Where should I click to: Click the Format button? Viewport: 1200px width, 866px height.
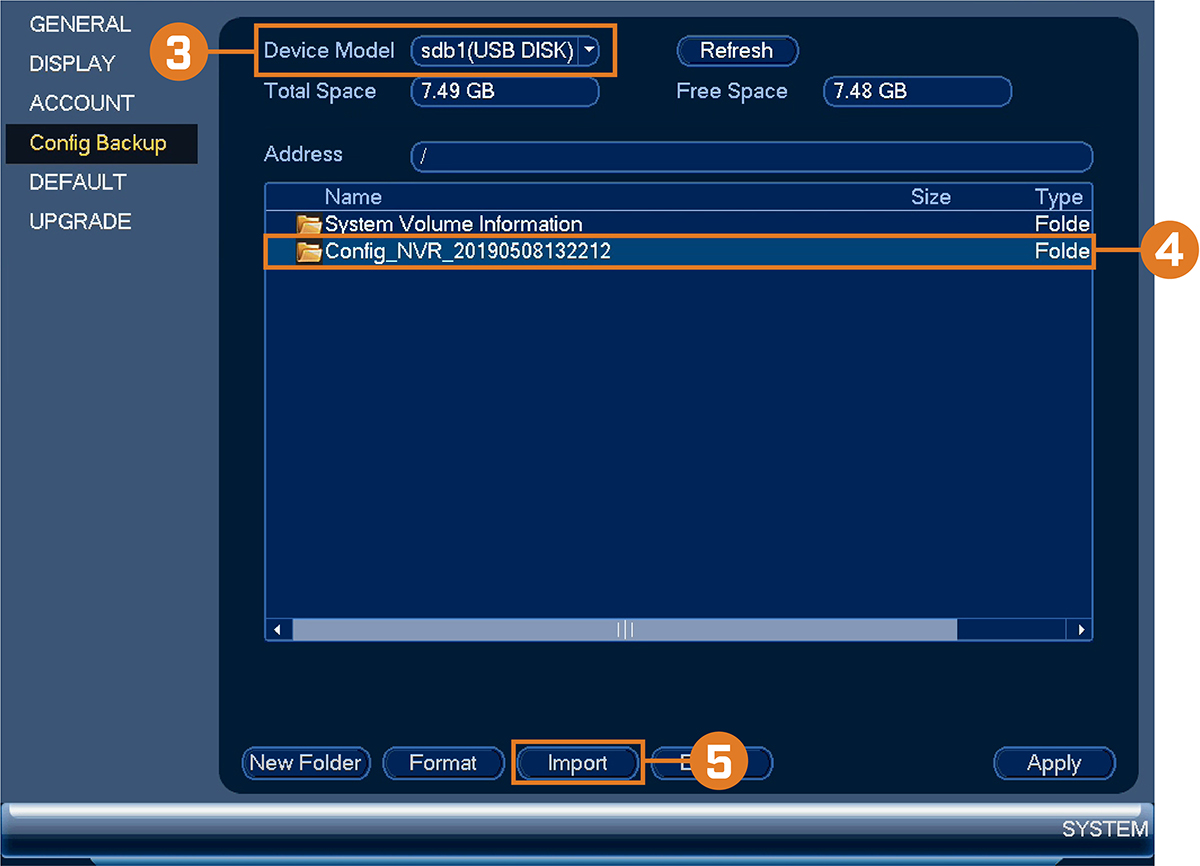[x=443, y=763]
